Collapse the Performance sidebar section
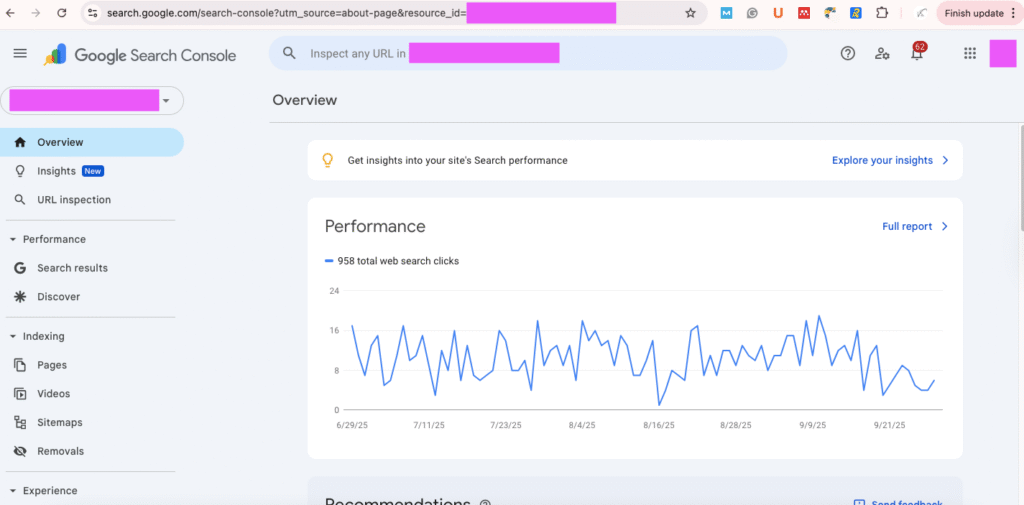This screenshot has width=1024, height=505. [x=13, y=240]
